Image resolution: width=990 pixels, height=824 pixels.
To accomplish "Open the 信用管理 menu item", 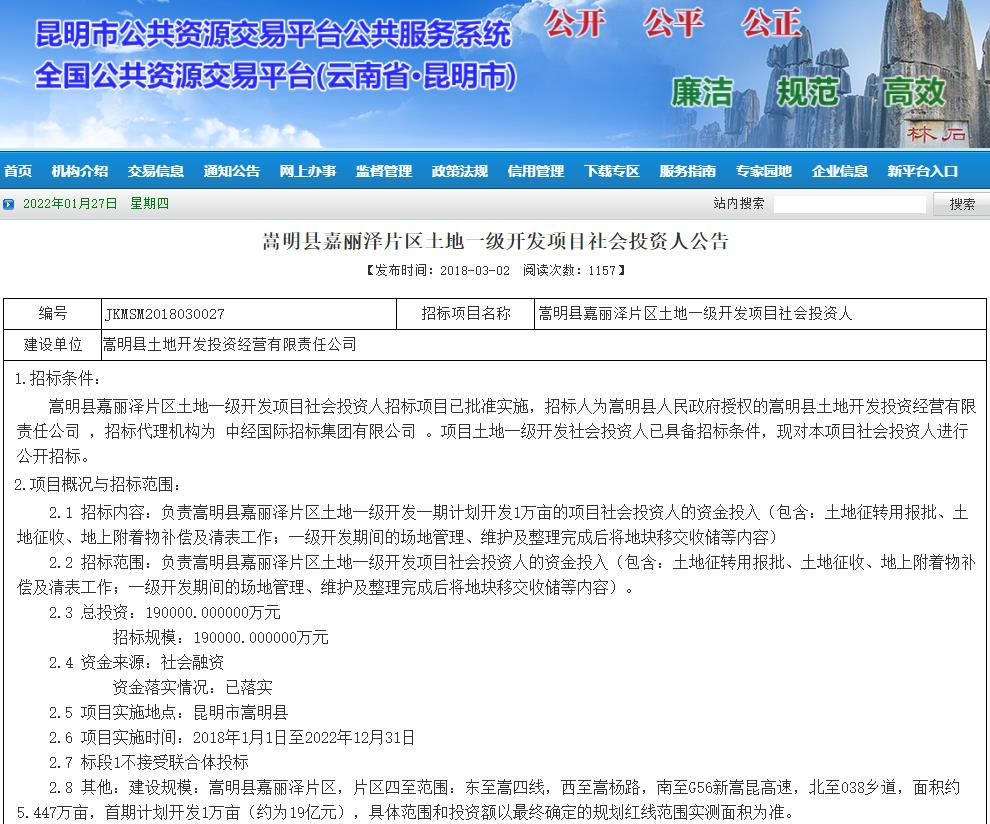I will click(x=538, y=170).
